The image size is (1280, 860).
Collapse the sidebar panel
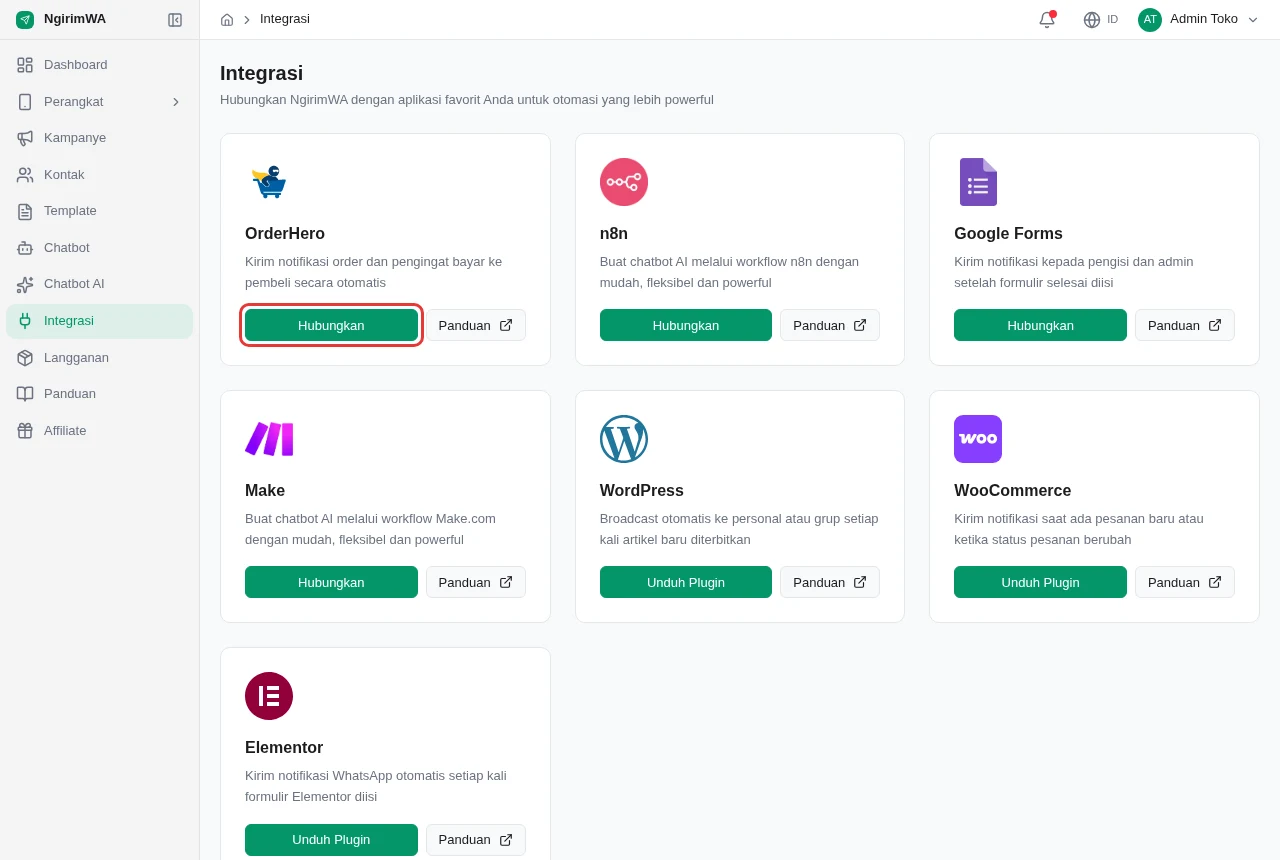coord(175,20)
